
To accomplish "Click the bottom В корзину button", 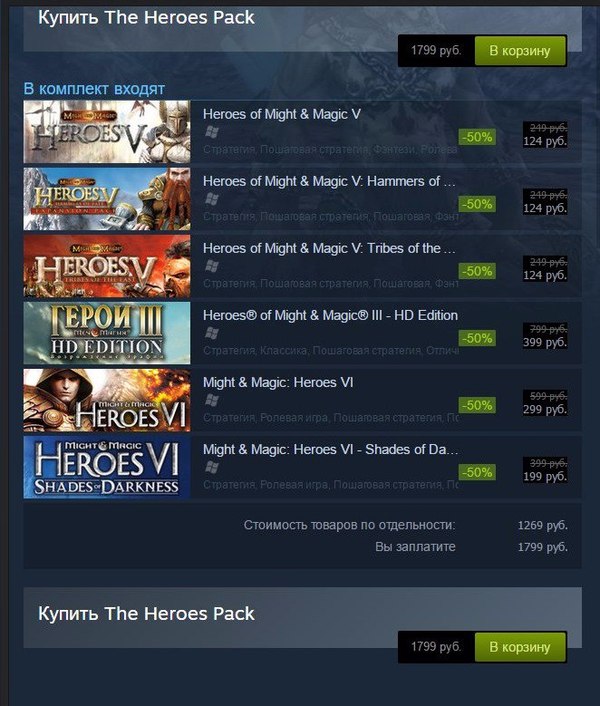I will coord(520,647).
